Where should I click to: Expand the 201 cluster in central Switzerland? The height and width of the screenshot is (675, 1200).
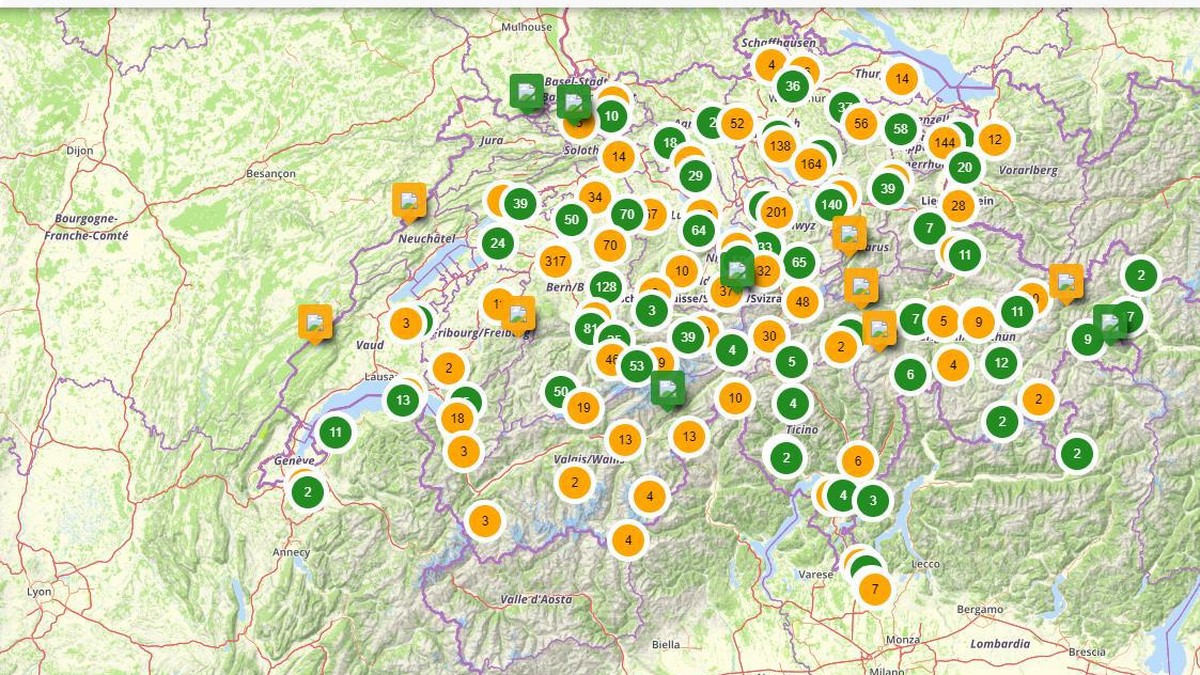(775, 212)
